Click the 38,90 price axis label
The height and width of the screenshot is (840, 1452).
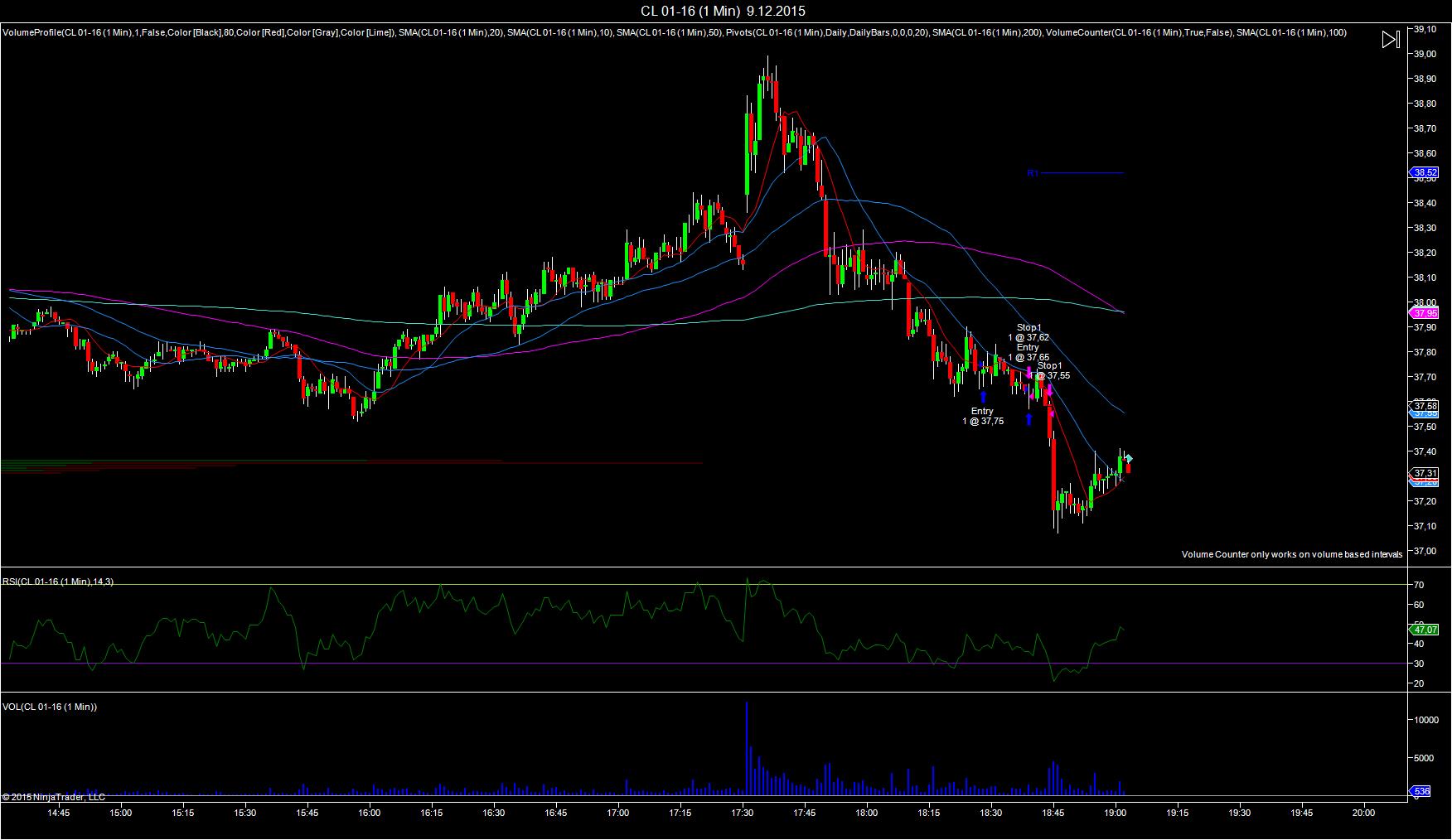[1425, 79]
